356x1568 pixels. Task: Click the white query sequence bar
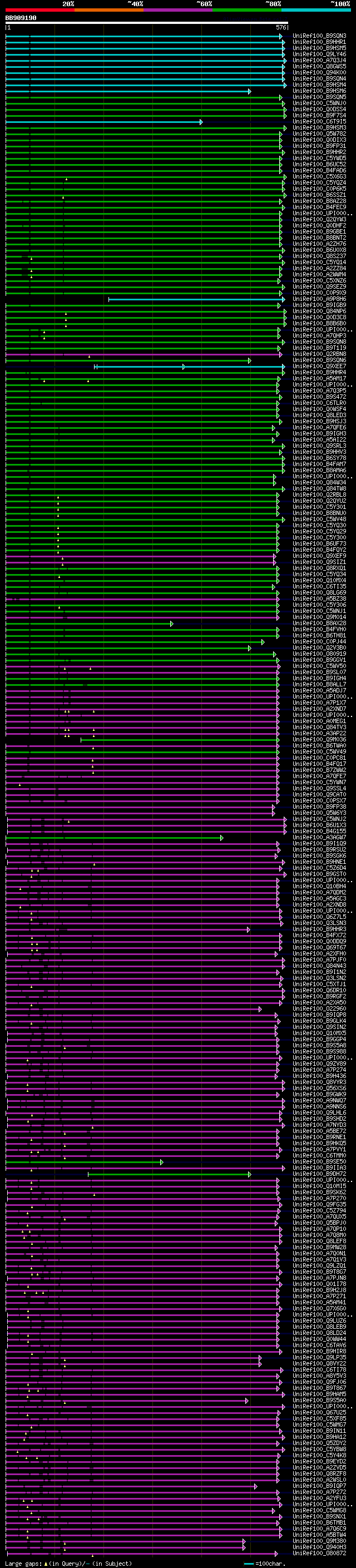[147, 22]
